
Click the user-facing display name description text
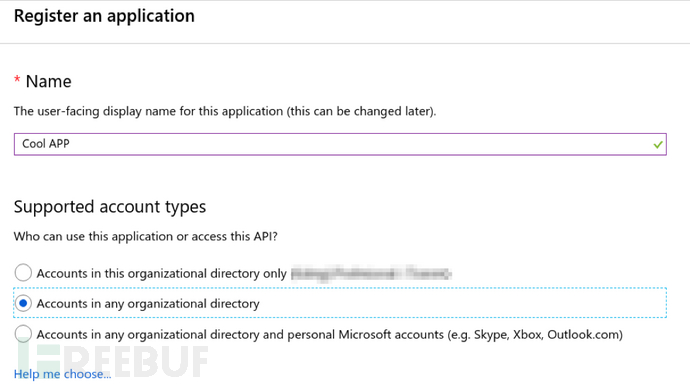pyautogui.click(x=225, y=111)
